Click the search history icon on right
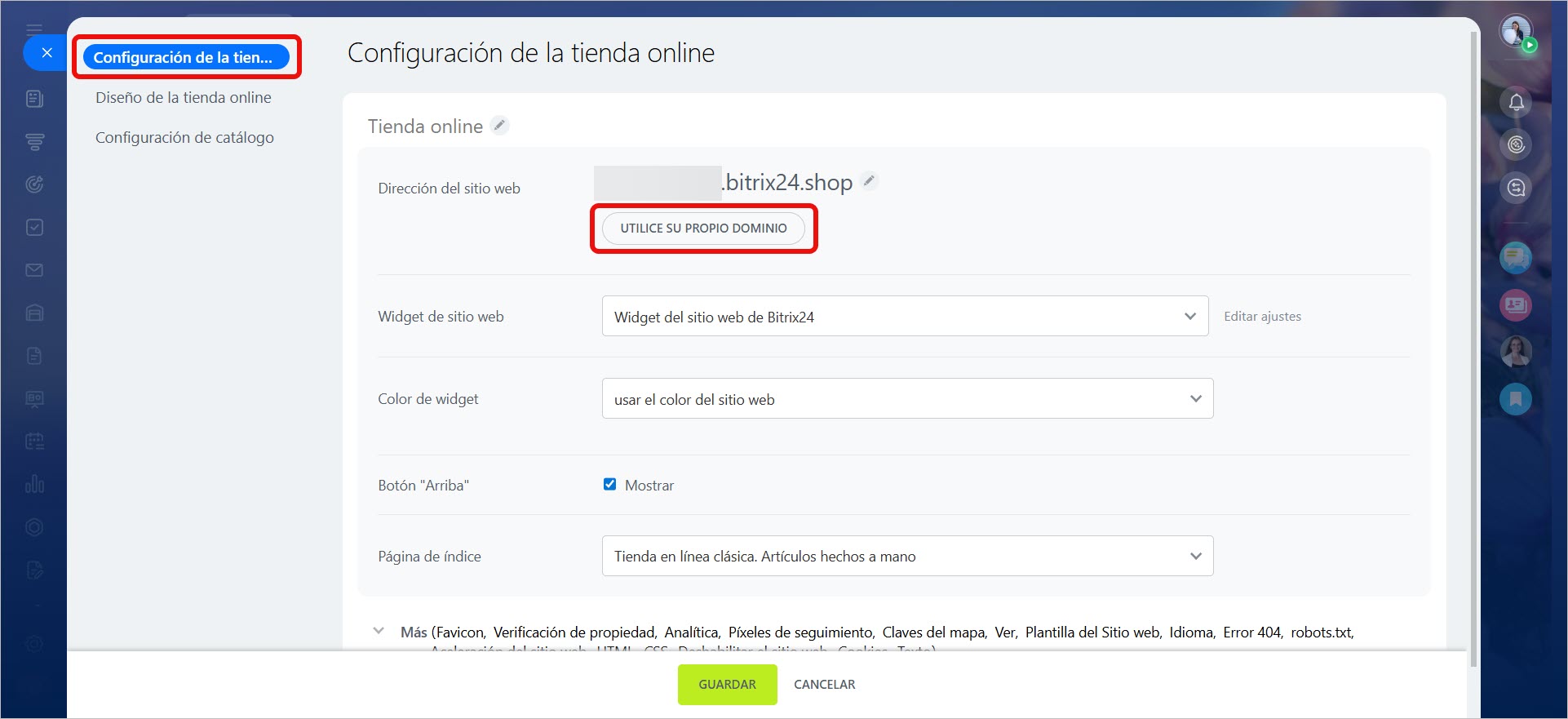 [x=1516, y=189]
